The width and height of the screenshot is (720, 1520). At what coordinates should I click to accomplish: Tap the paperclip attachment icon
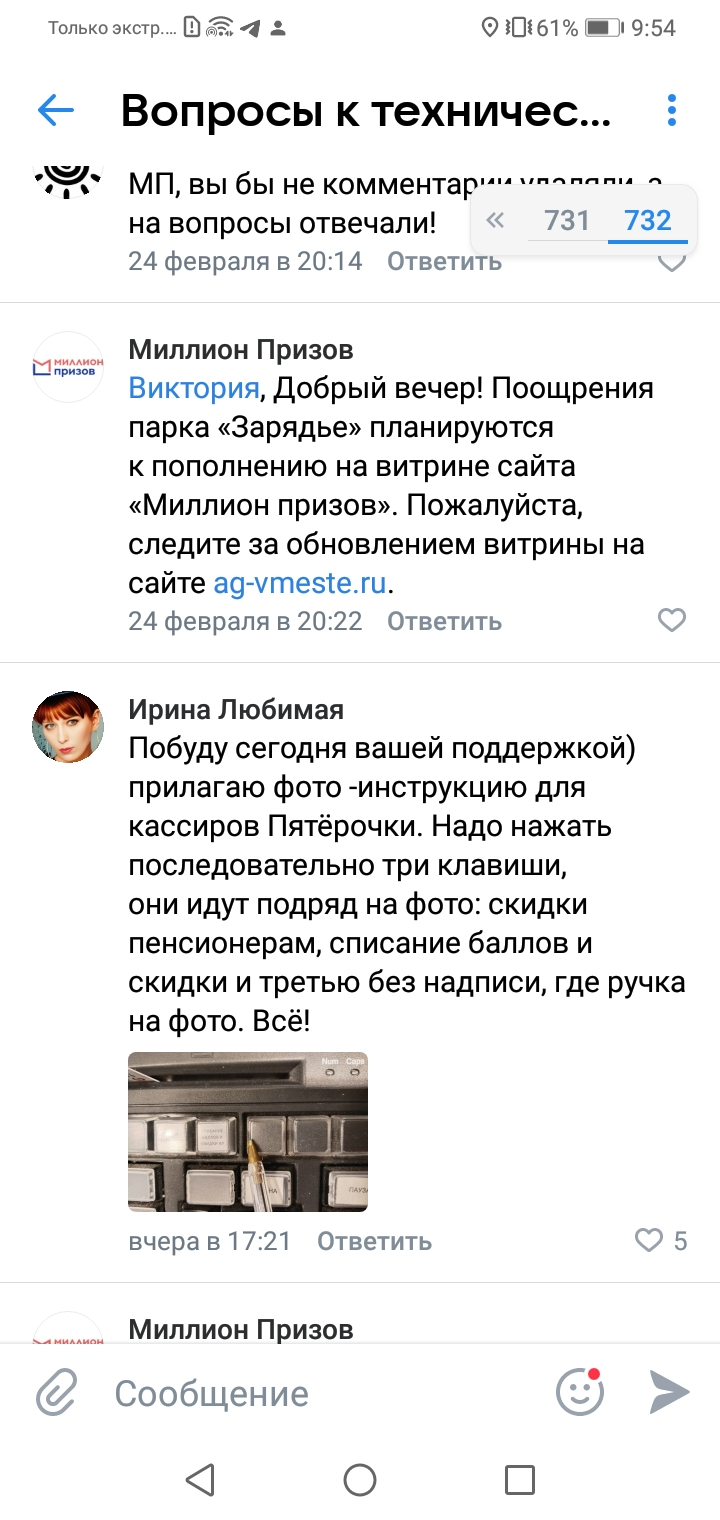click(x=57, y=1392)
